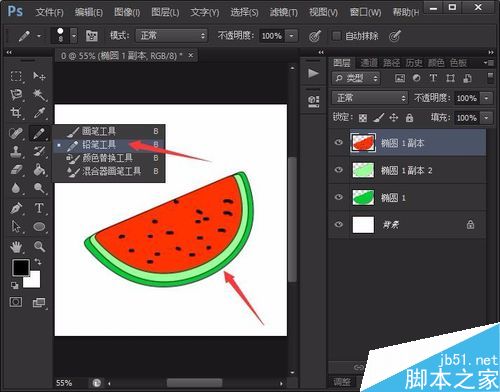
Task: Filter layers by smart object icon
Action: (x=467, y=78)
